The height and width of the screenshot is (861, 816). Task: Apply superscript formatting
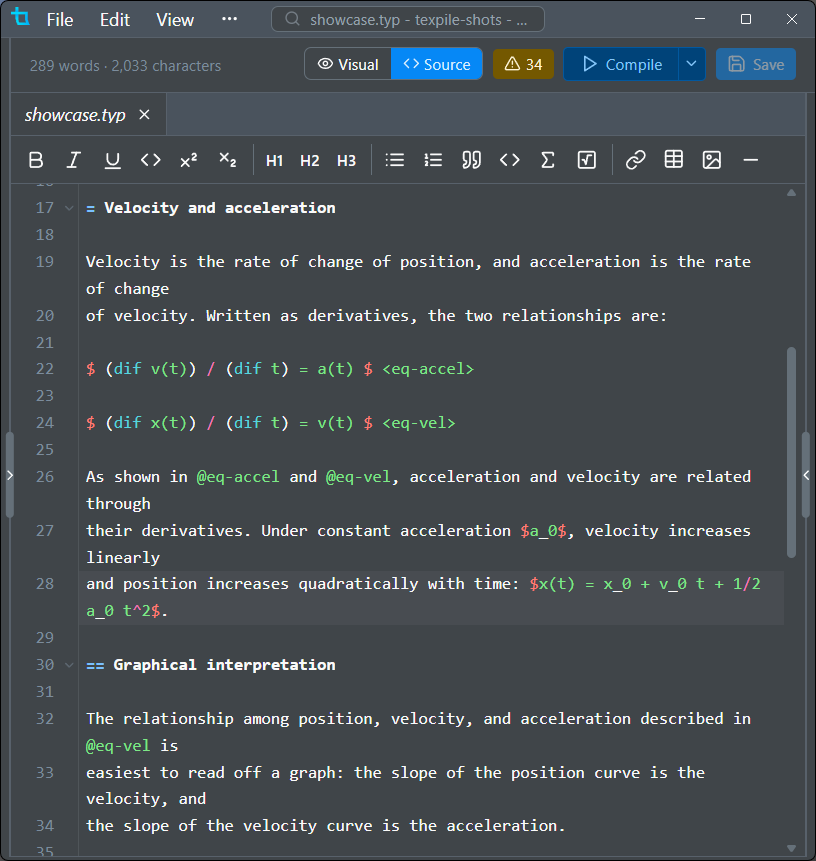click(x=189, y=160)
